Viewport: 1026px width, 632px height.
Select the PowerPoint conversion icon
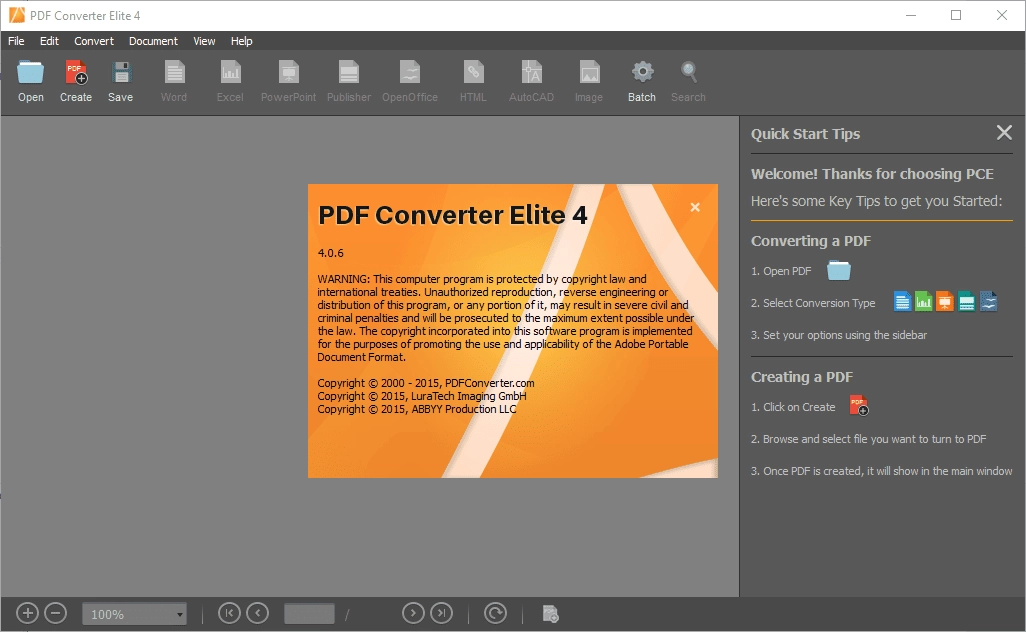[289, 72]
